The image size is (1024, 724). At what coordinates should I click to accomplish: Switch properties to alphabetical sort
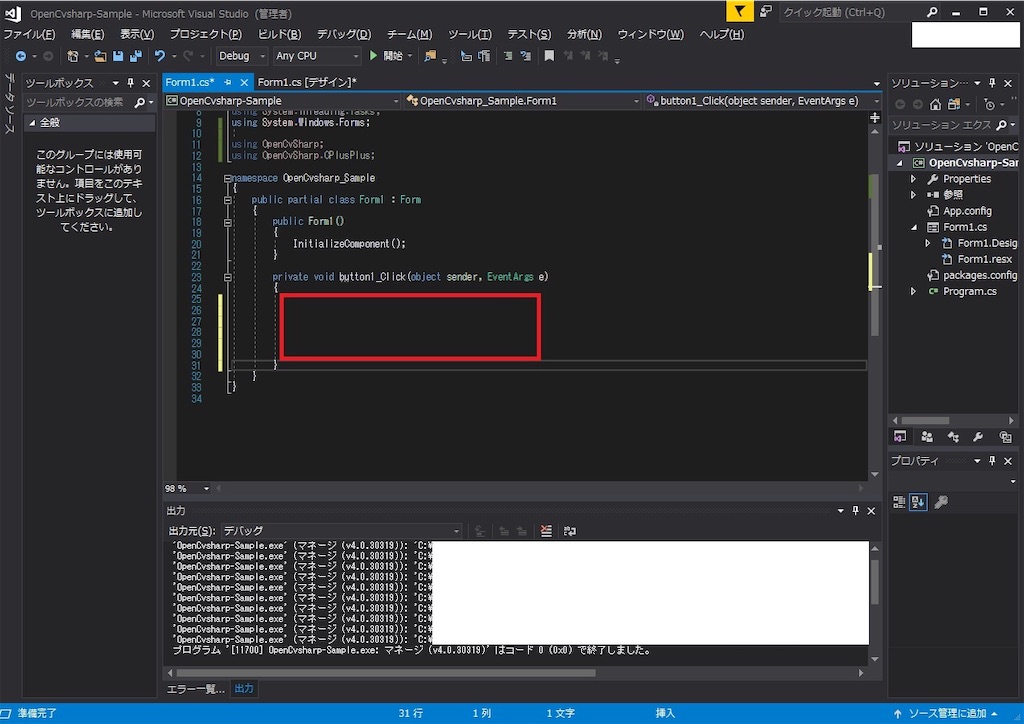coord(918,501)
